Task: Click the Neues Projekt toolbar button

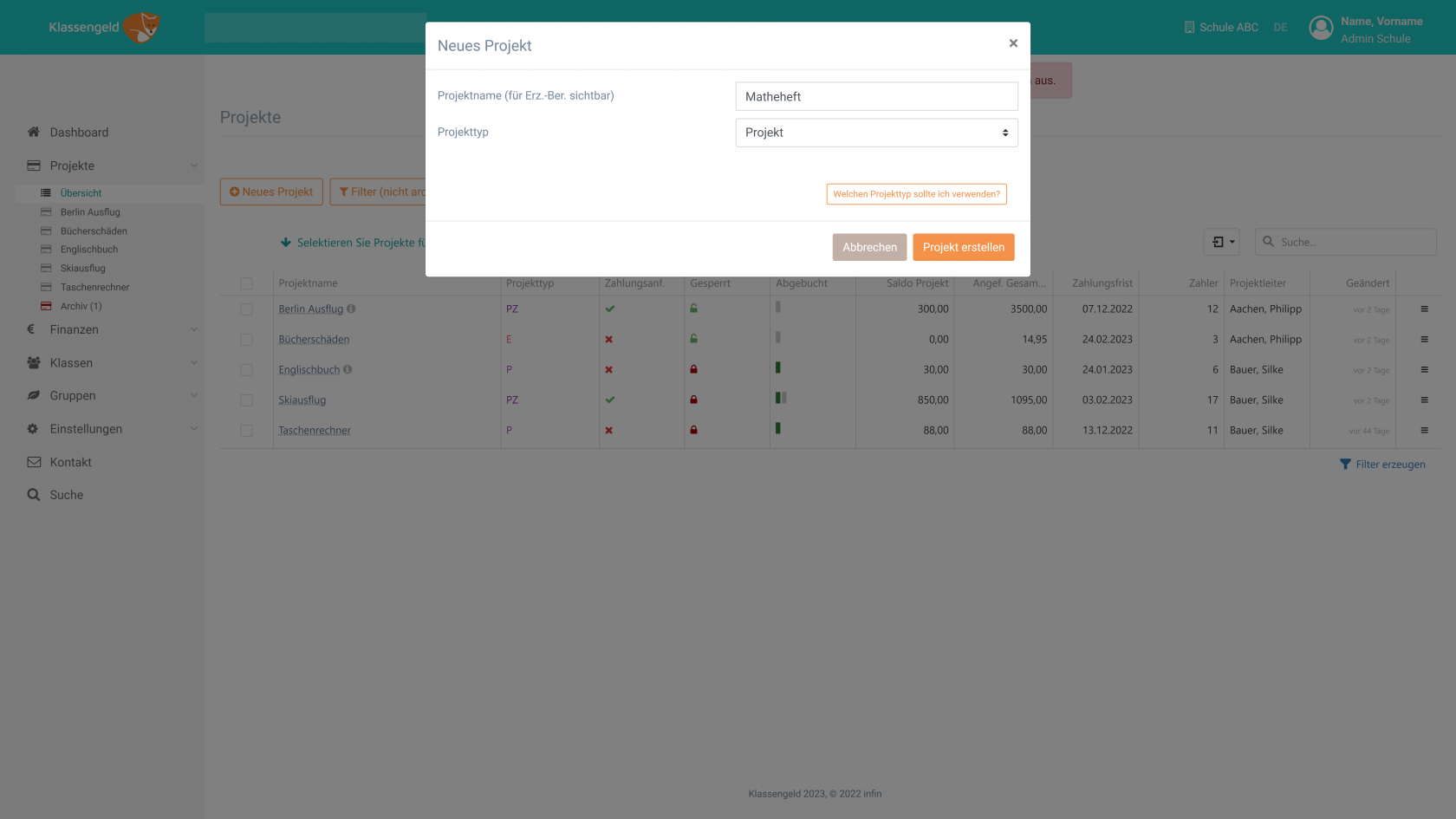Action: pyautogui.click(x=271, y=192)
